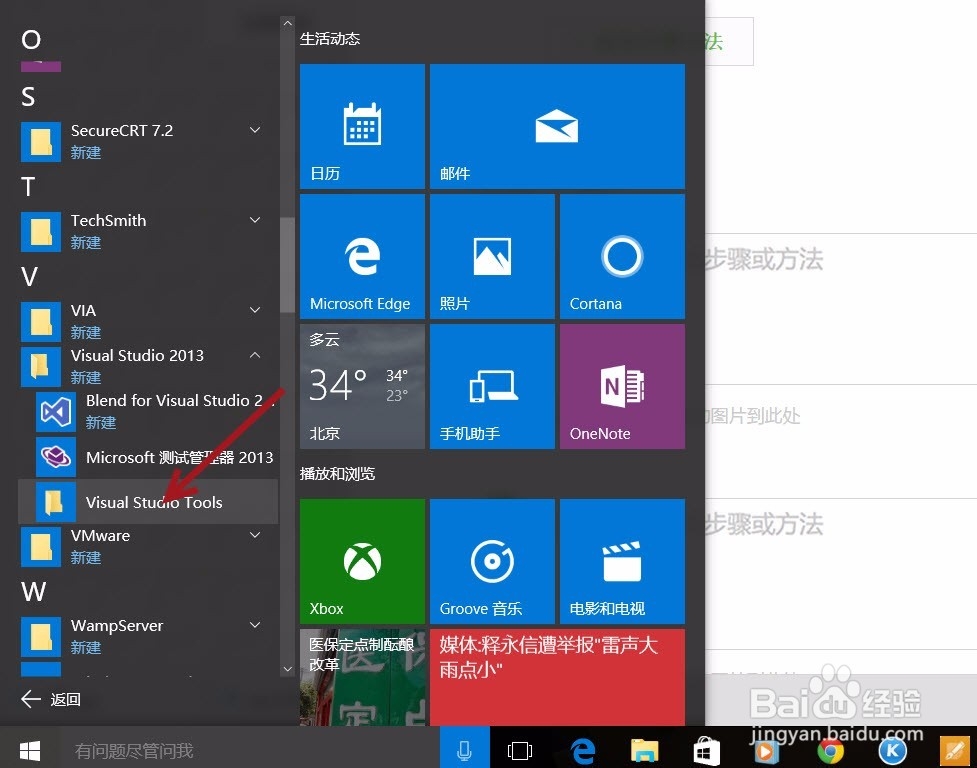977x768 pixels.
Task: Click the 播放和浏览 group heading
Action: click(x=337, y=474)
